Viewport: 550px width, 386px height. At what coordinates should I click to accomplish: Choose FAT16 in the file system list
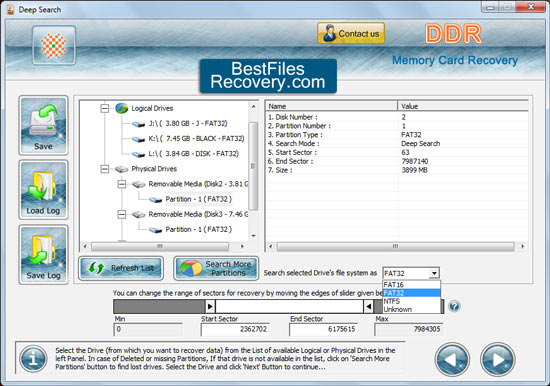click(411, 285)
